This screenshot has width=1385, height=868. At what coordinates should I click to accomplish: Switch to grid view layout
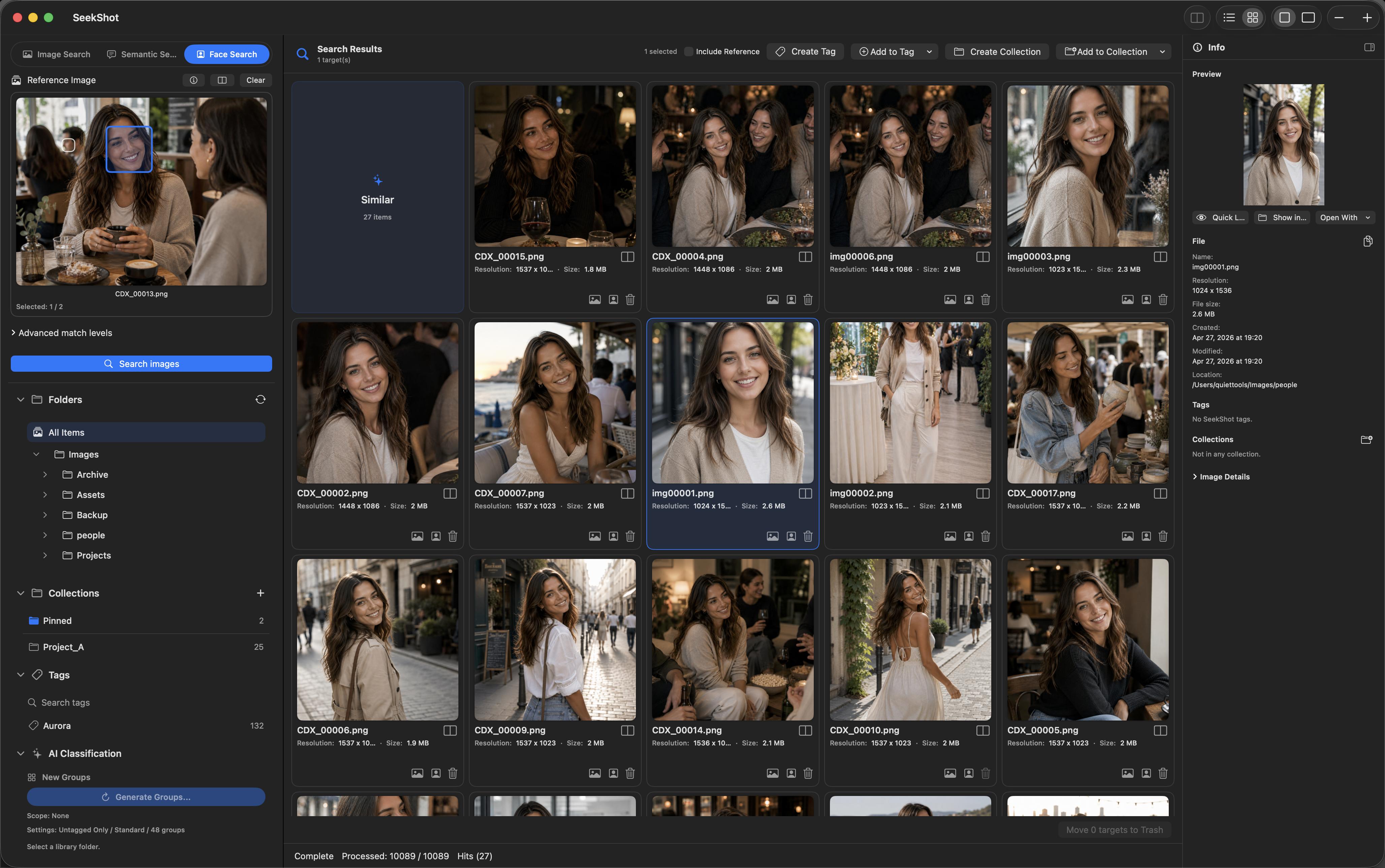coord(1252,18)
